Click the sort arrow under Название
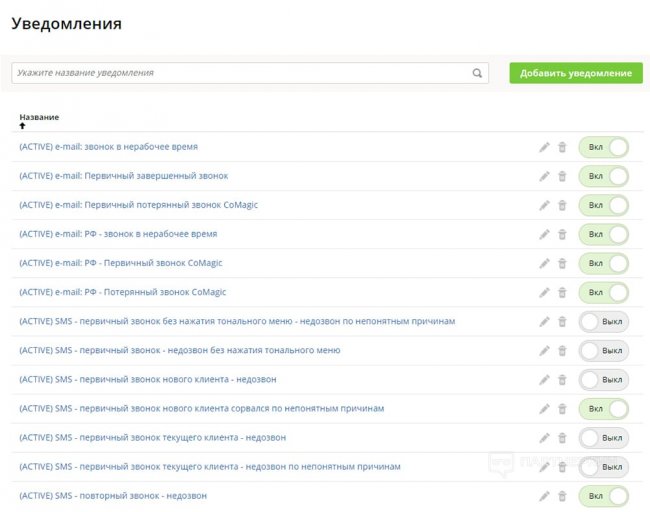The width and height of the screenshot is (650, 512). 23,126
